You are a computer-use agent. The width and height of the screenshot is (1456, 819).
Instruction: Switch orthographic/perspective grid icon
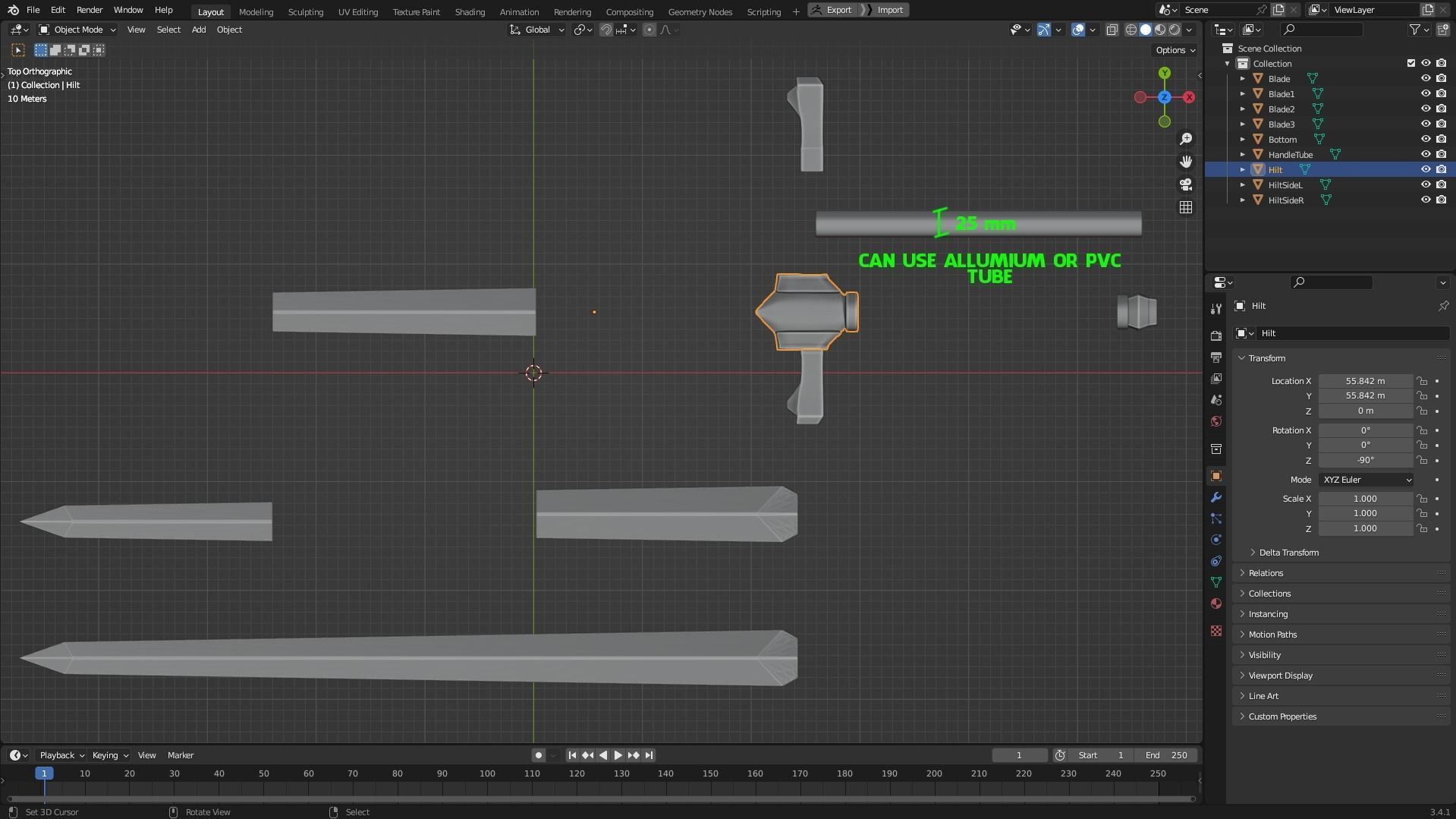(1186, 207)
